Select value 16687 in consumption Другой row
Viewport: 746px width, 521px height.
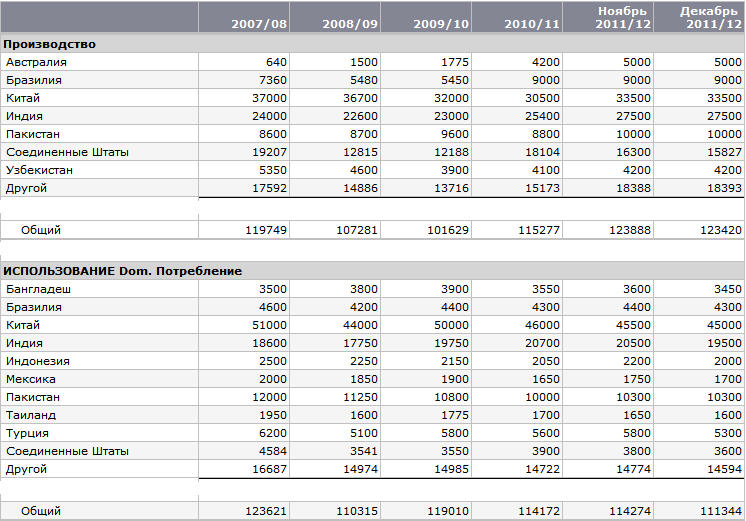click(270, 470)
